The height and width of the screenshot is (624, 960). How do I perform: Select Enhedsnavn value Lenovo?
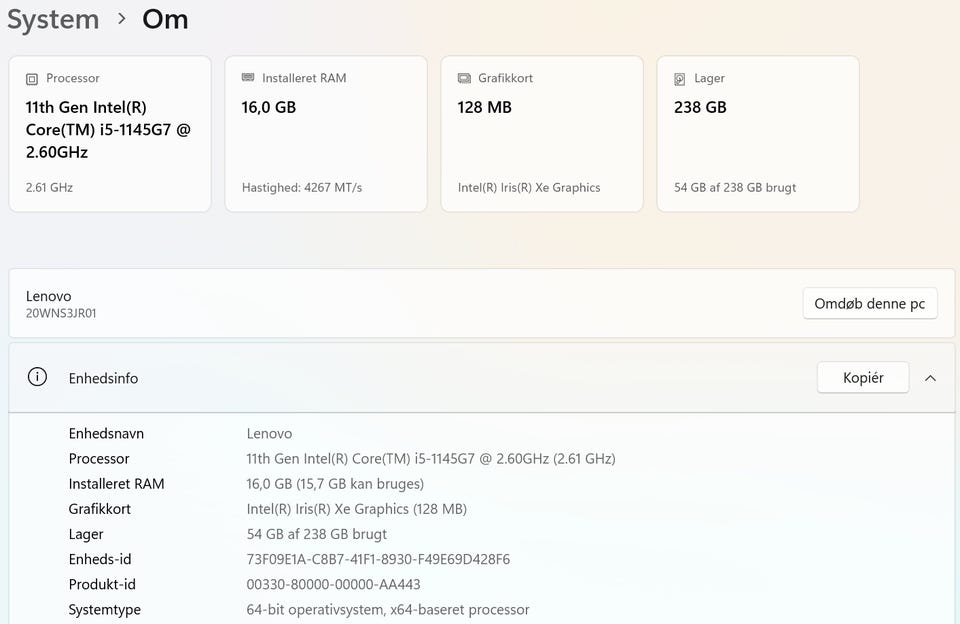pyautogui.click(x=269, y=434)
